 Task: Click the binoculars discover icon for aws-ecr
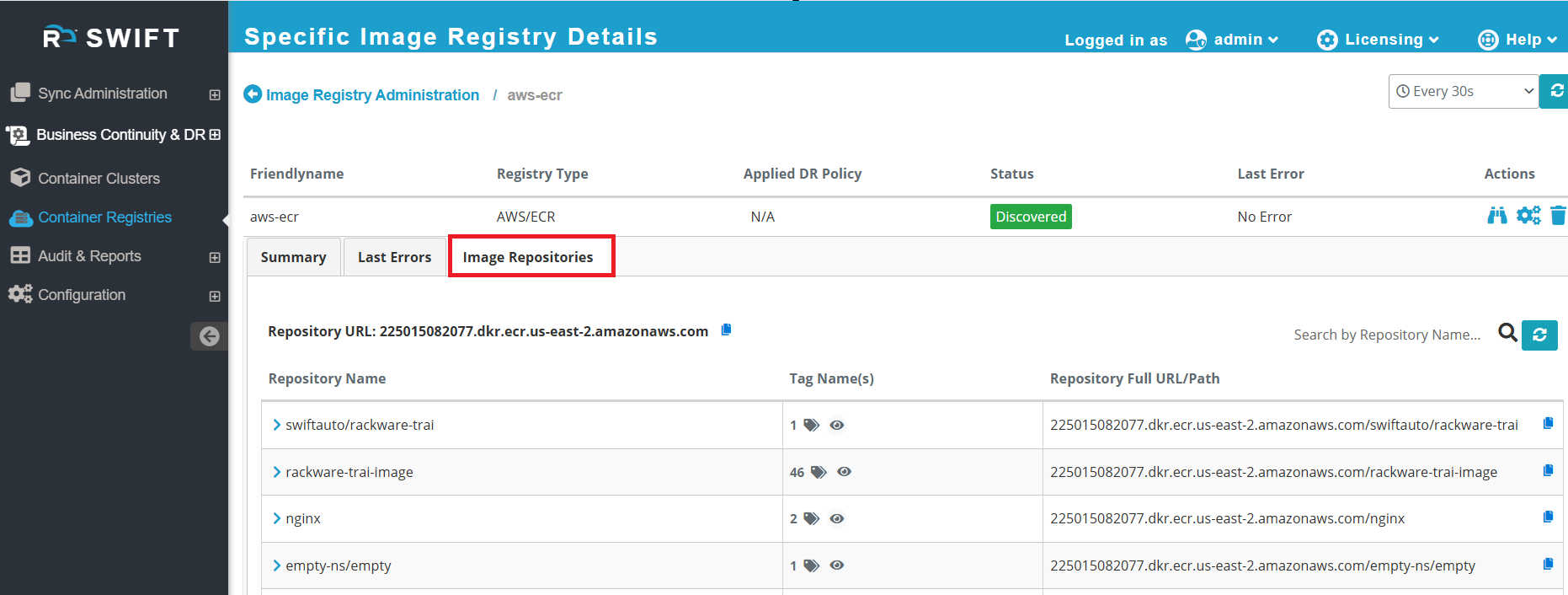coord(1497,216)
